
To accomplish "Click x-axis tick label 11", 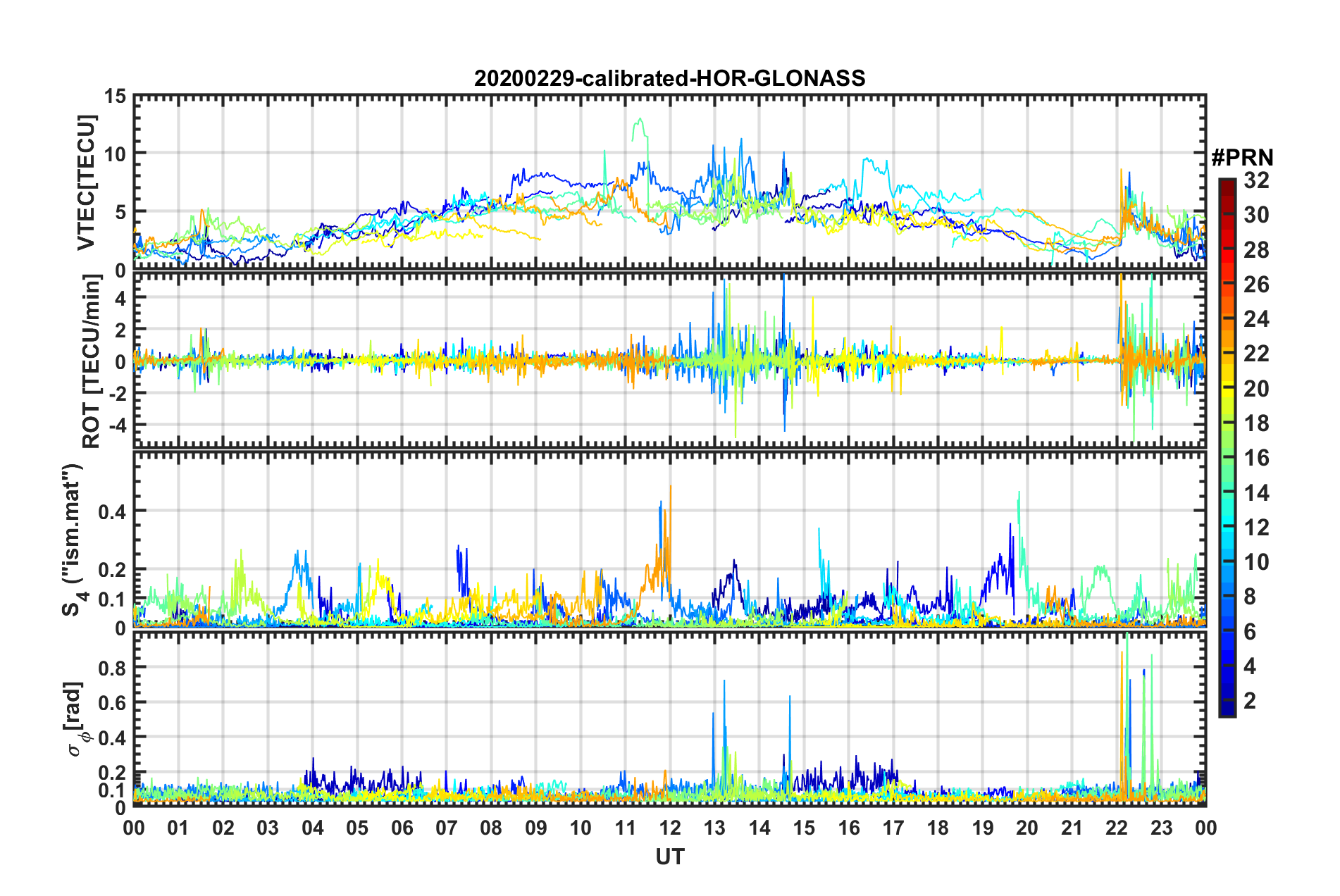I will (626, 828).
